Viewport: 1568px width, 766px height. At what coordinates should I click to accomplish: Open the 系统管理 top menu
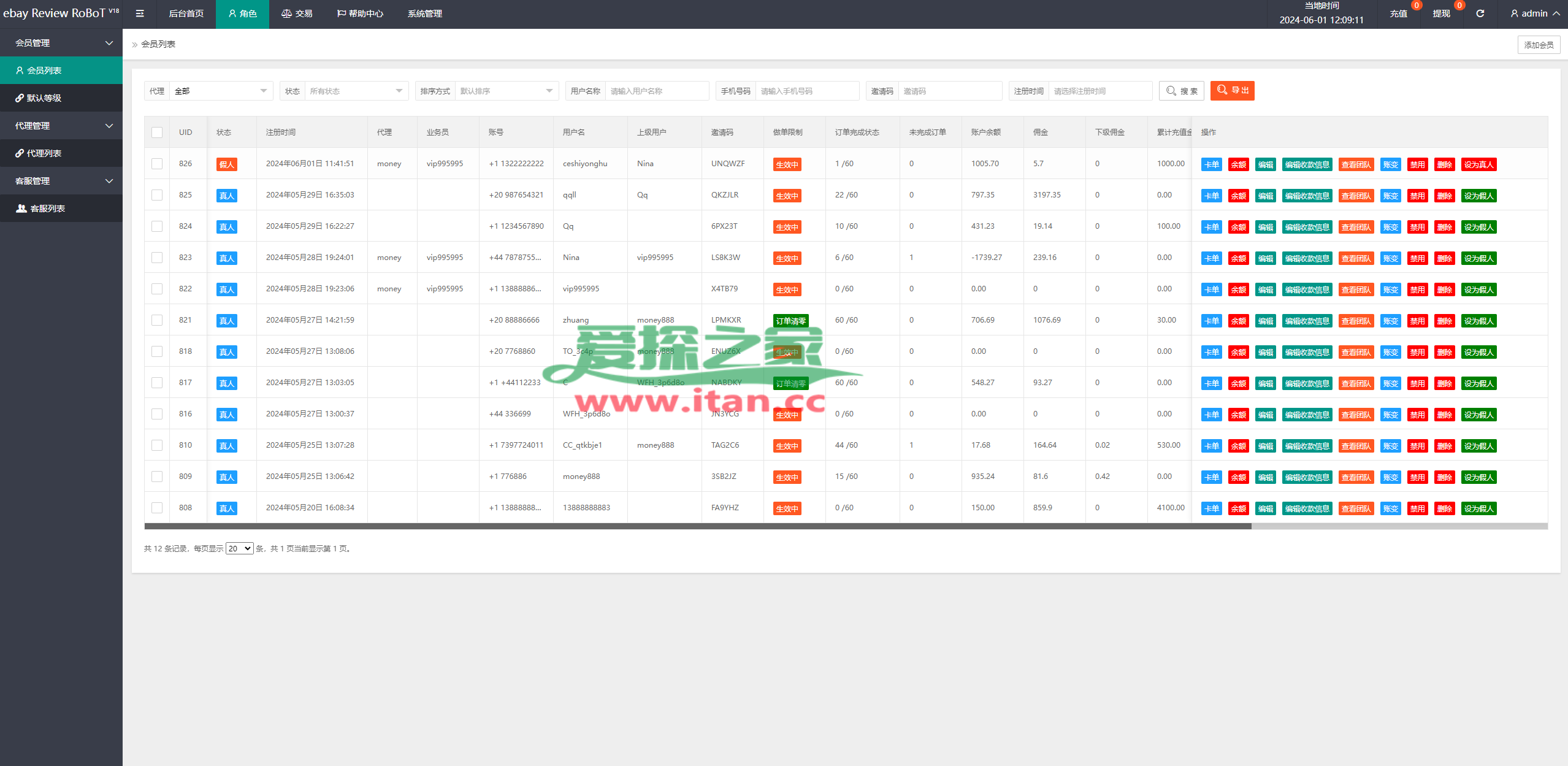425,13
